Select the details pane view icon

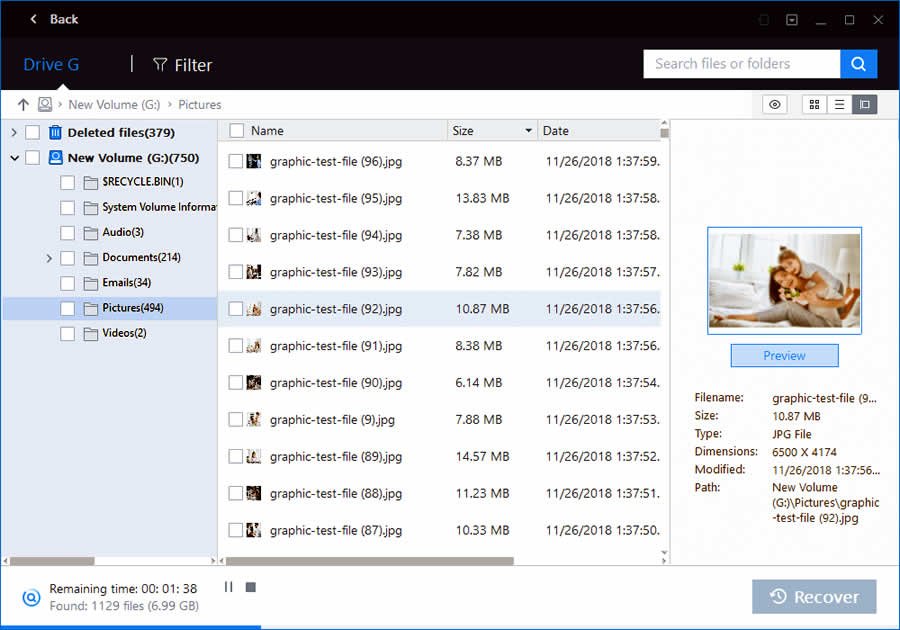[865, 104]
